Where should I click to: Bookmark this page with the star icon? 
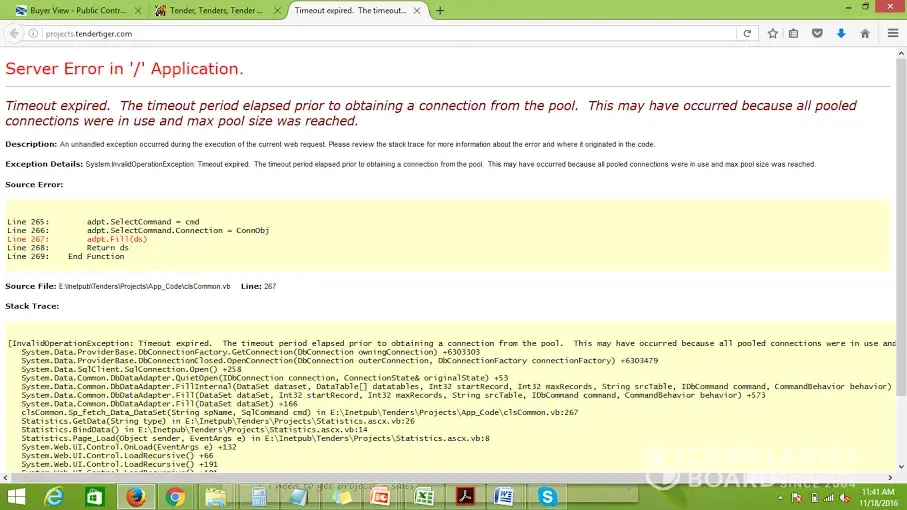pyautogui.click(x=773, y=33)
